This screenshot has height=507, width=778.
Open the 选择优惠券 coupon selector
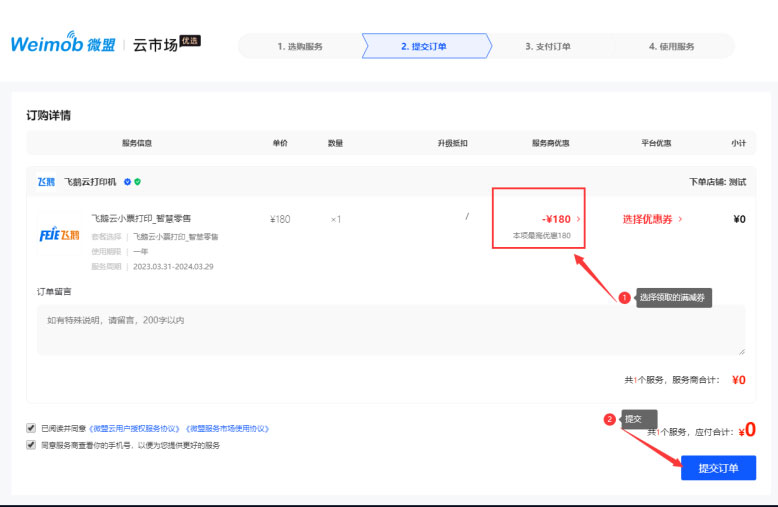tap(652, 219)
